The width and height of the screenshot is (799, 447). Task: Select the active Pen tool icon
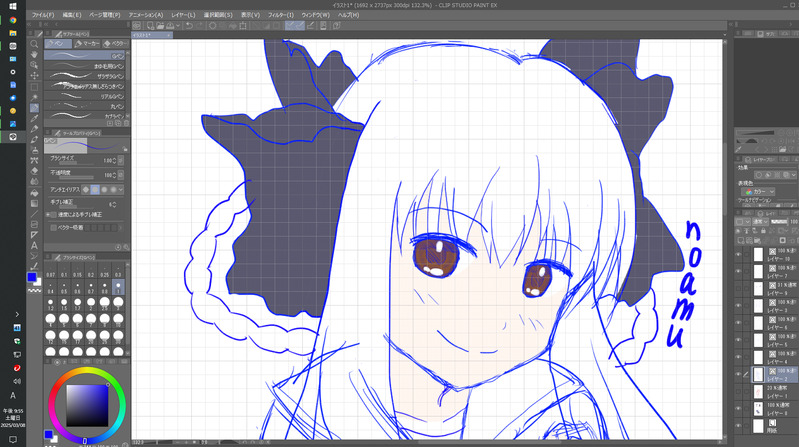pyautogui.click(x=34, y=108)
